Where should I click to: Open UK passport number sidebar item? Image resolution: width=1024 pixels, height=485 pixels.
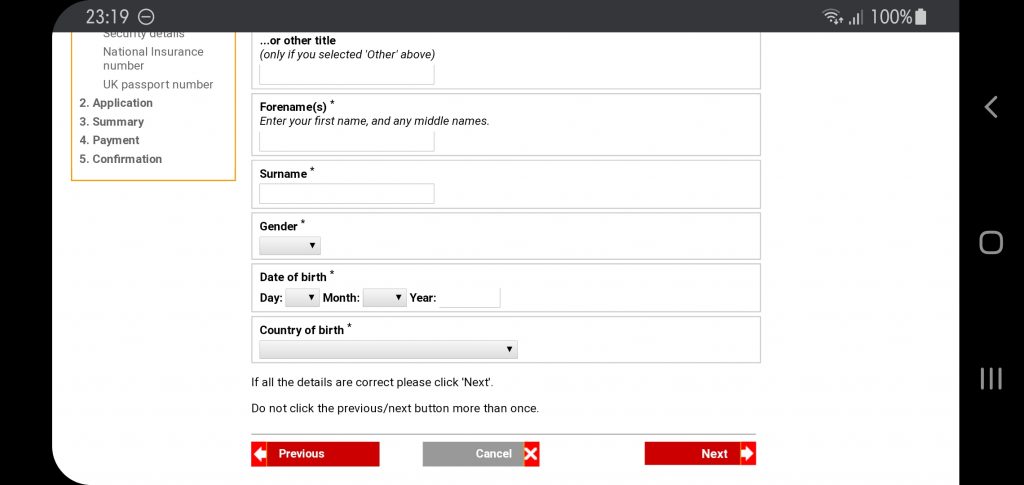pos(158,84)
